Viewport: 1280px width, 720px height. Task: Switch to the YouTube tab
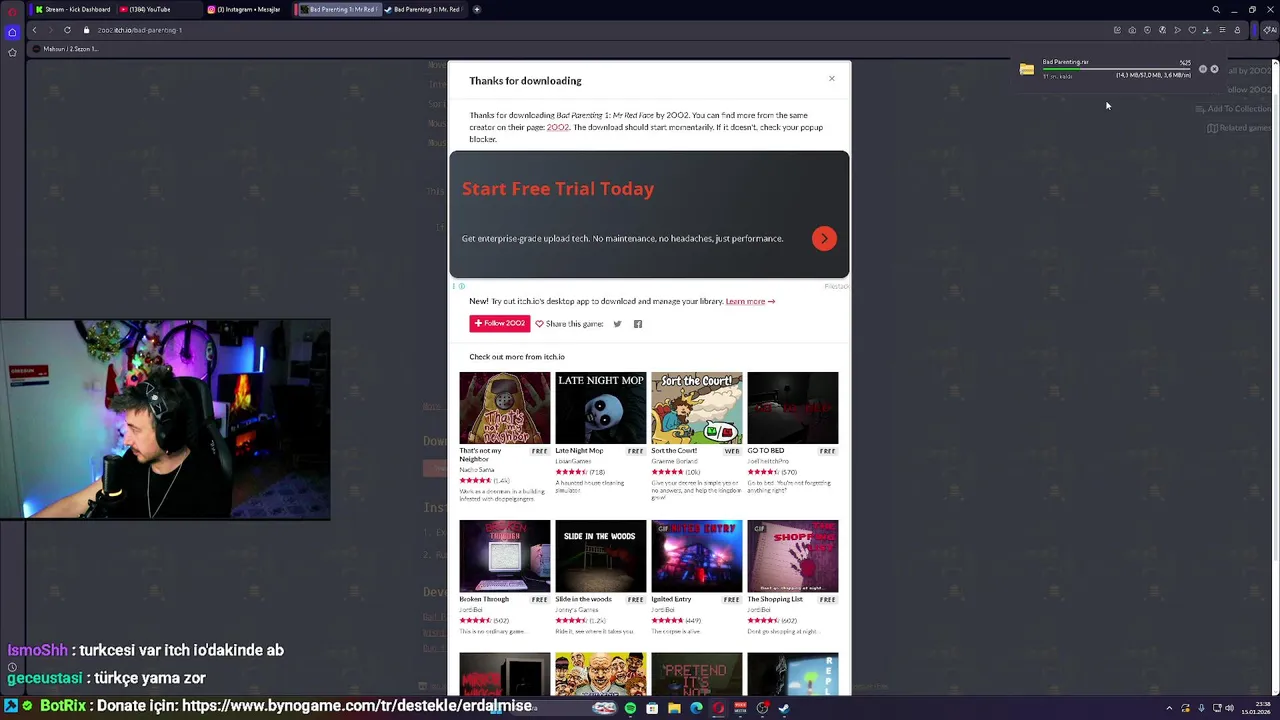point(158,9)
